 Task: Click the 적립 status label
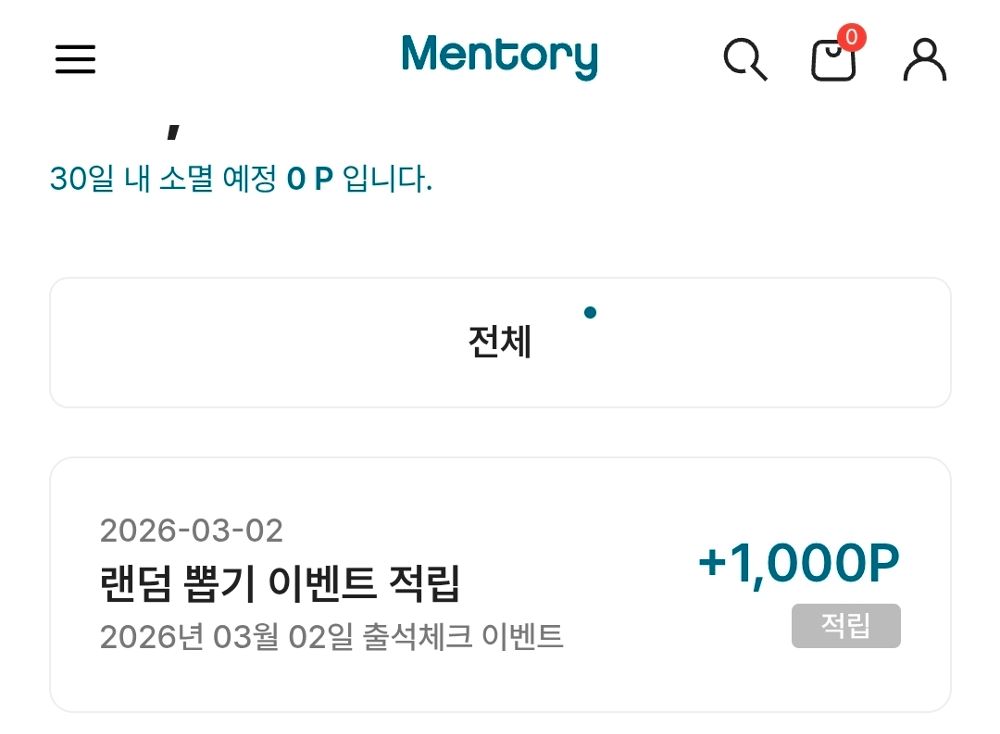pyautogui.click(x=846, y=626)
